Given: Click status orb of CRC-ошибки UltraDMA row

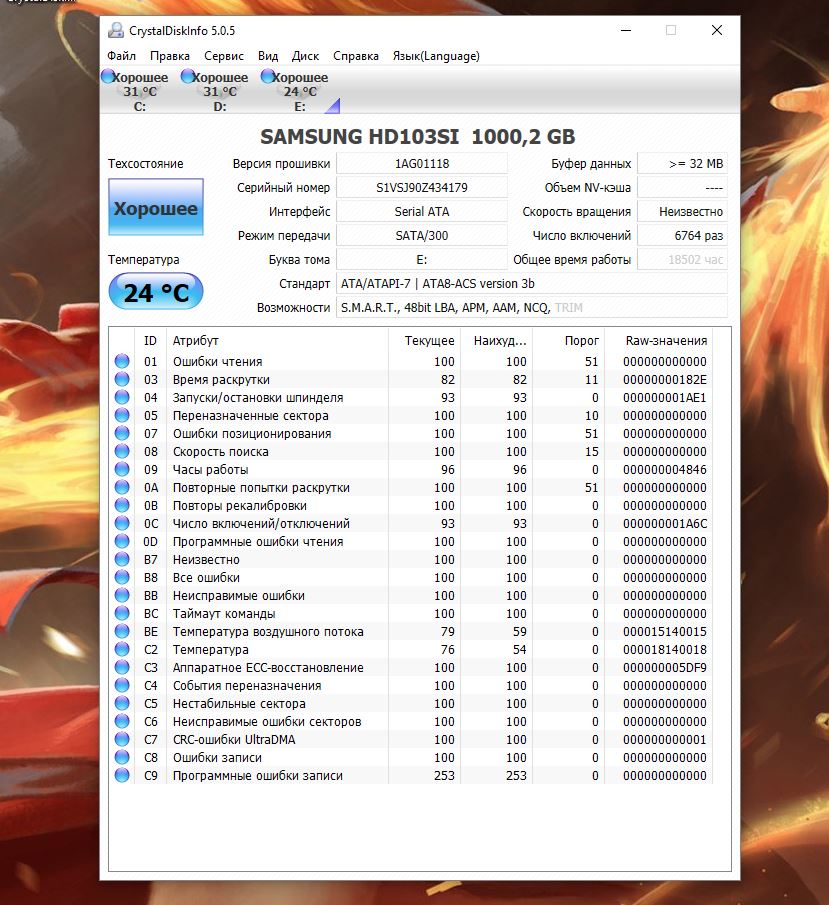Looking at the screenshot, I should (122, 739).
